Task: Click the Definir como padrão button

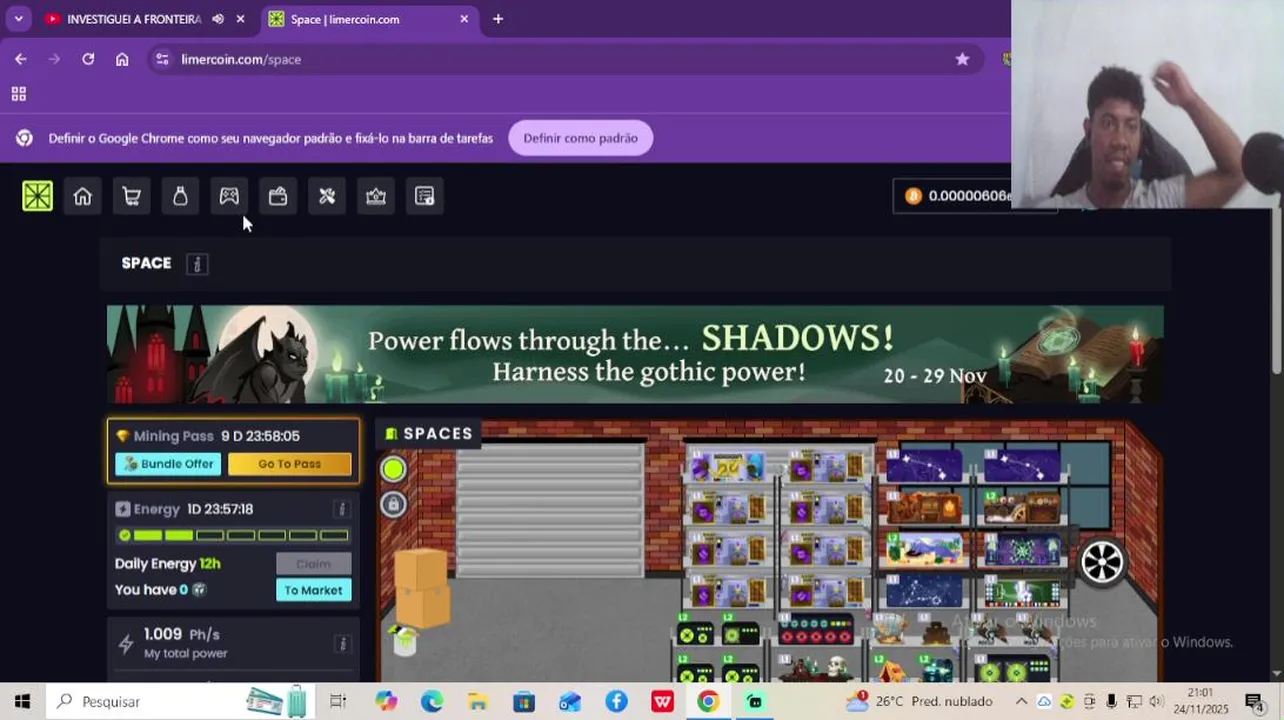Action: (580, 138)
